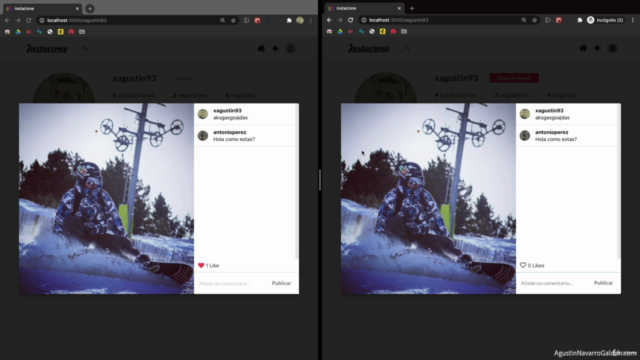Click 'Hola como estas?' comment in left window
640x360 pixels.
coord(234,139)
